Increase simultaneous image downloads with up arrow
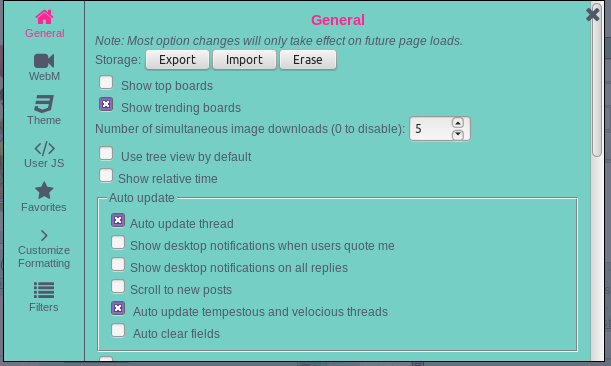 [x=458, y=123]
